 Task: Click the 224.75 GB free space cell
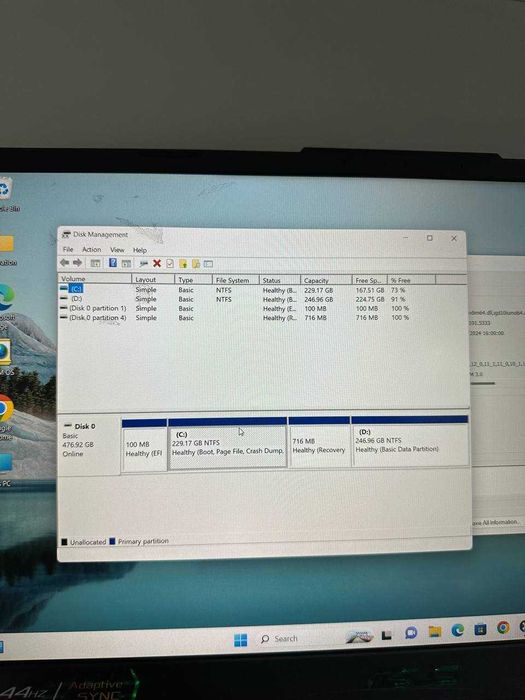370,300
